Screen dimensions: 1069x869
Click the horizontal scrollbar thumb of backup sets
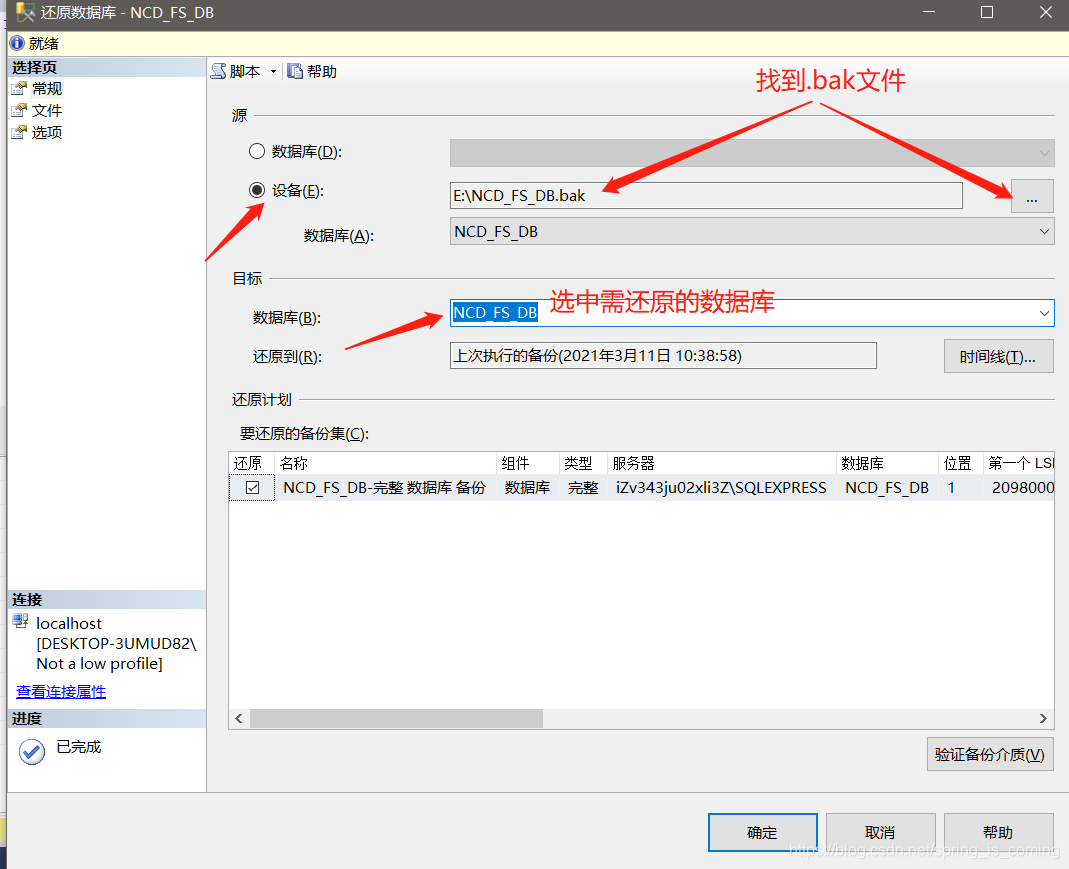[x=396, y=718]
